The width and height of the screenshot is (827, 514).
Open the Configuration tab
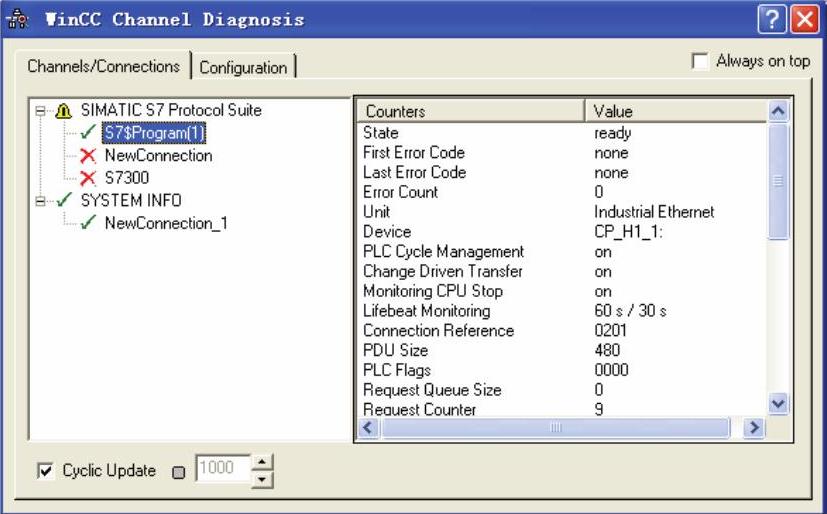coord(243,67)
